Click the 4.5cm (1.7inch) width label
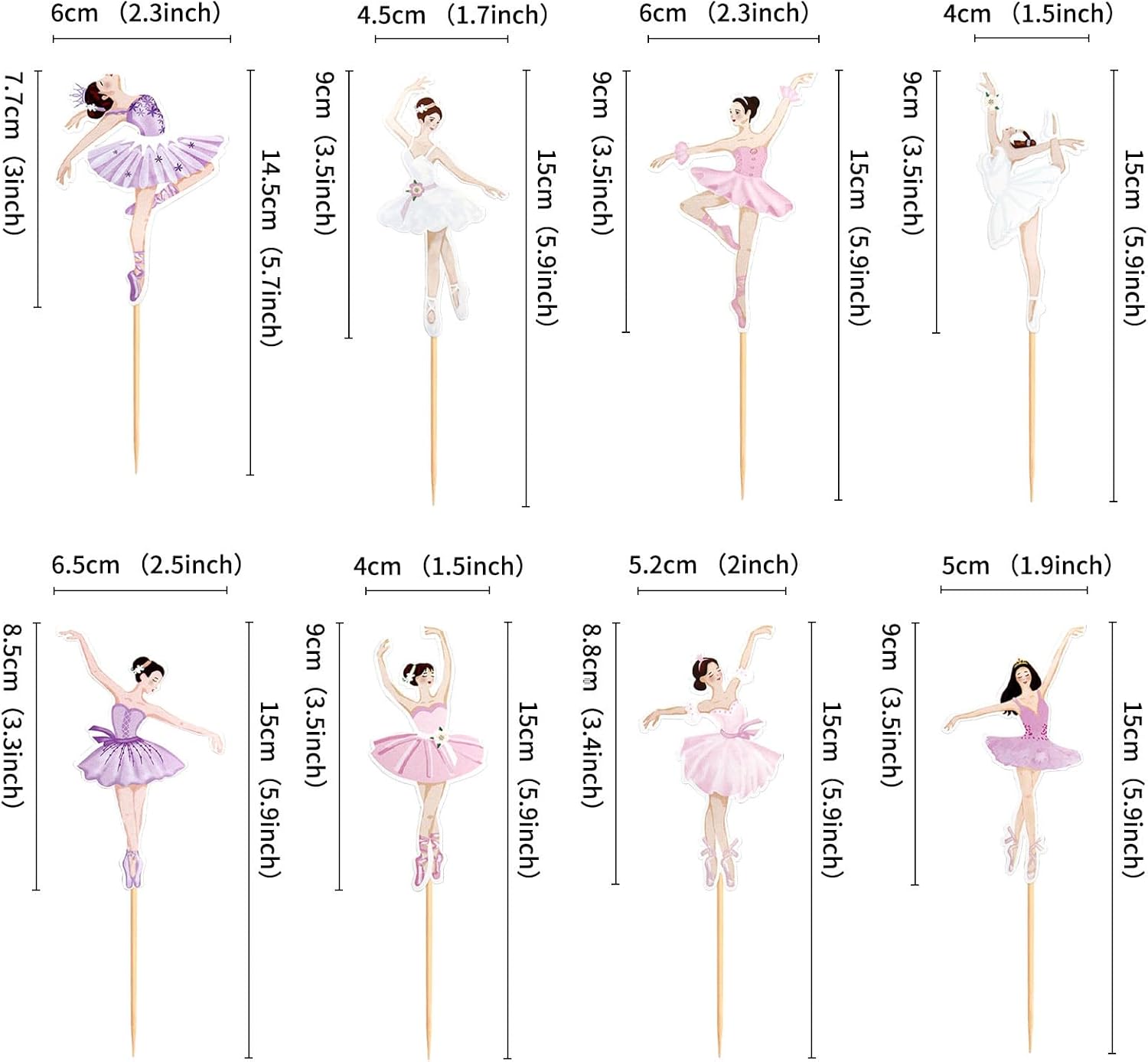This screenshot has width=1148, height=1062. (x=452, y=15)
